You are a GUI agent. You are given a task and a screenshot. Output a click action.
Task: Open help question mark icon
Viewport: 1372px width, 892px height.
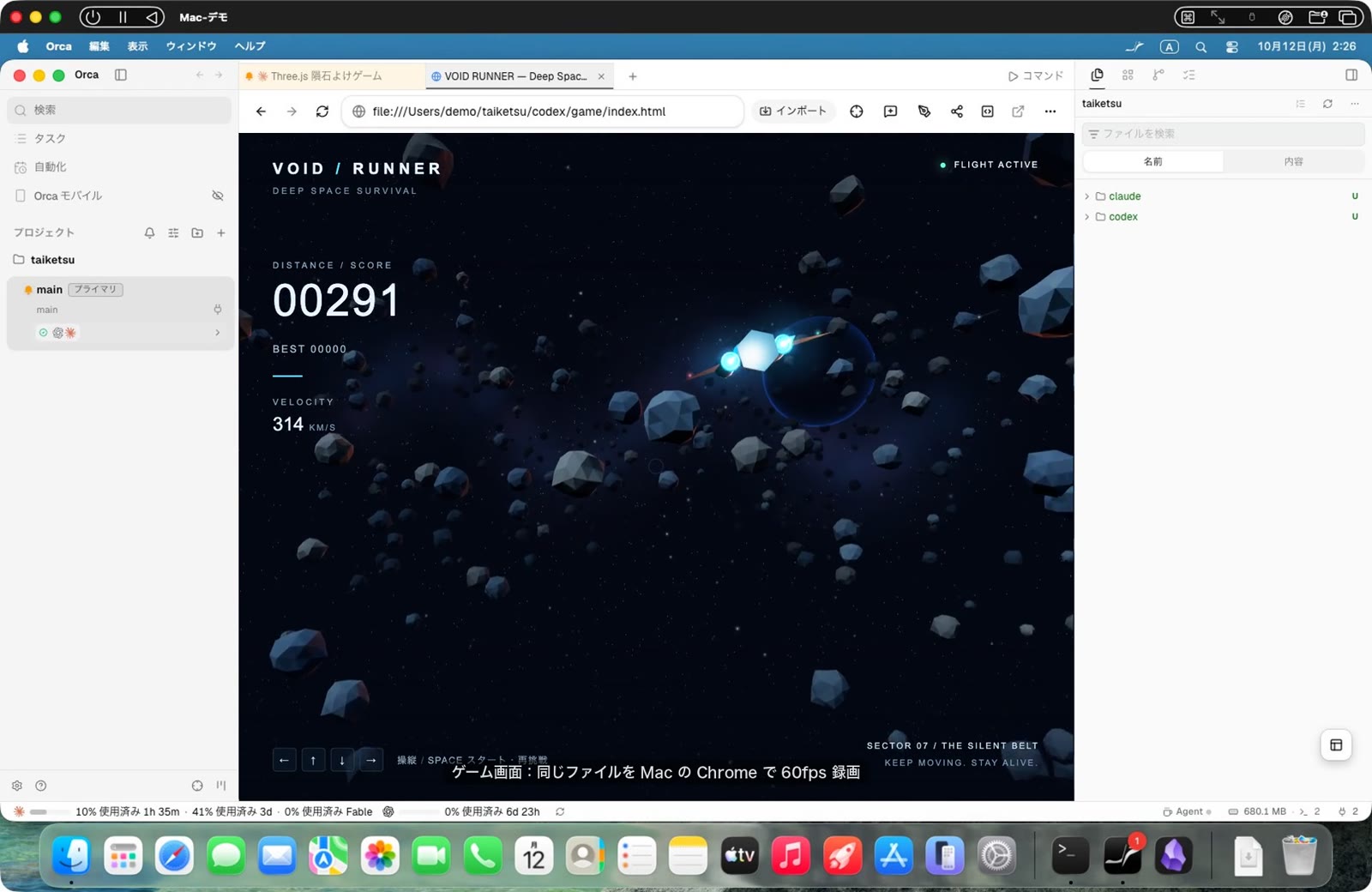click(x=41, y=786)
